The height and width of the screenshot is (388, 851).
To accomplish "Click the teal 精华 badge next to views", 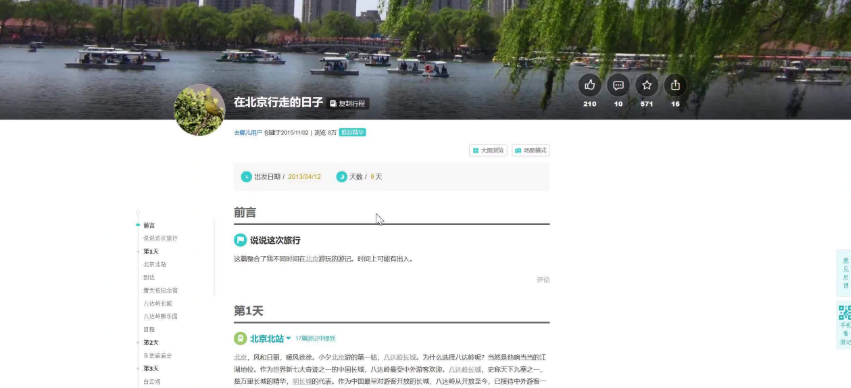I will [352, 132].
